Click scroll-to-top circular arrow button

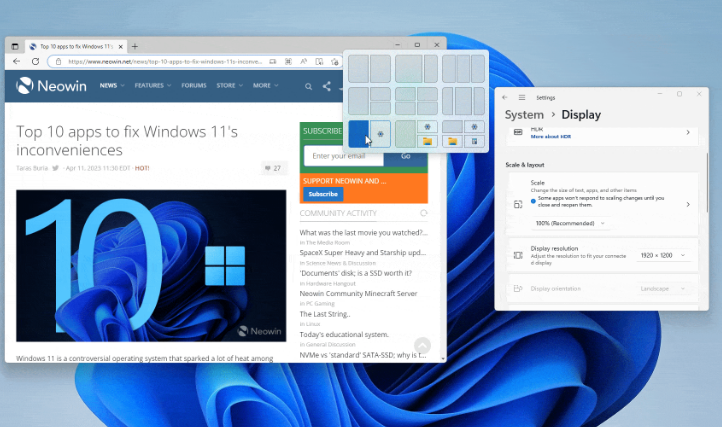[x=422, y=345]
